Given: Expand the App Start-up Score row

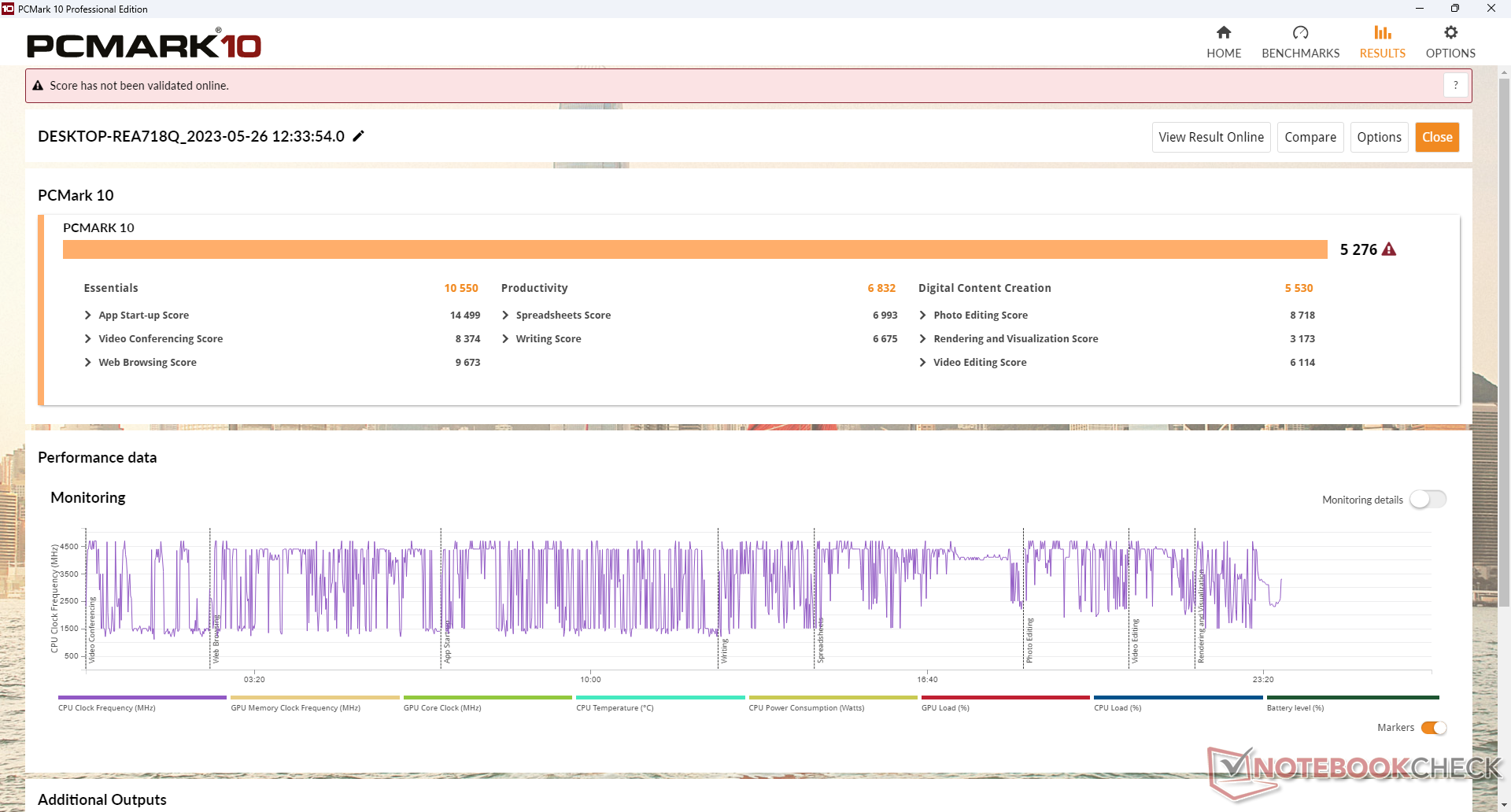Looking at the screenshot, I should coord(88,316).
